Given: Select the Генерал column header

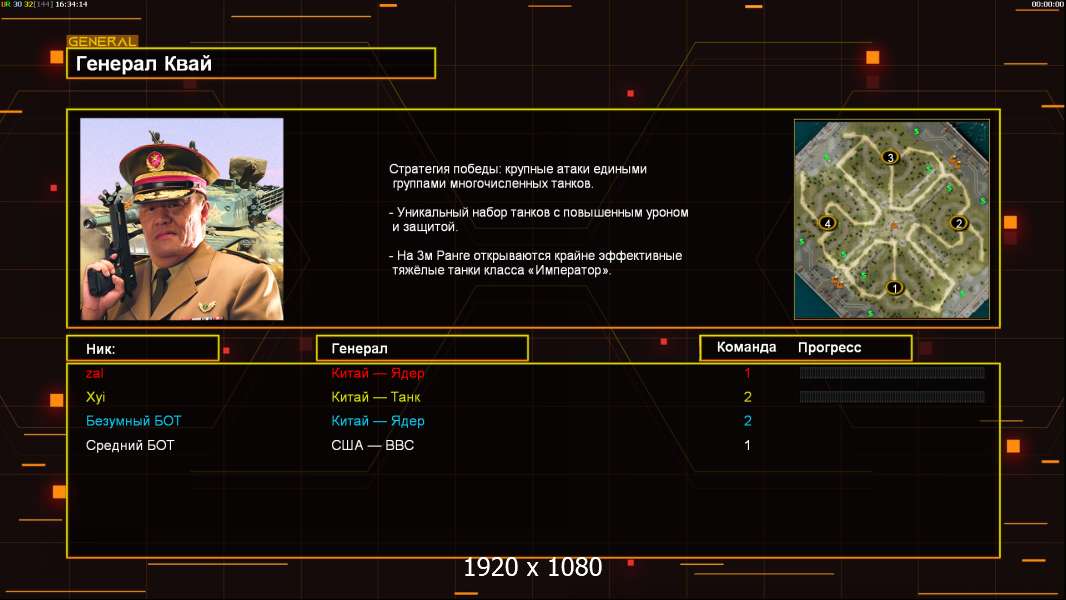Looking at the screenshot, I should tap(422, 349).
